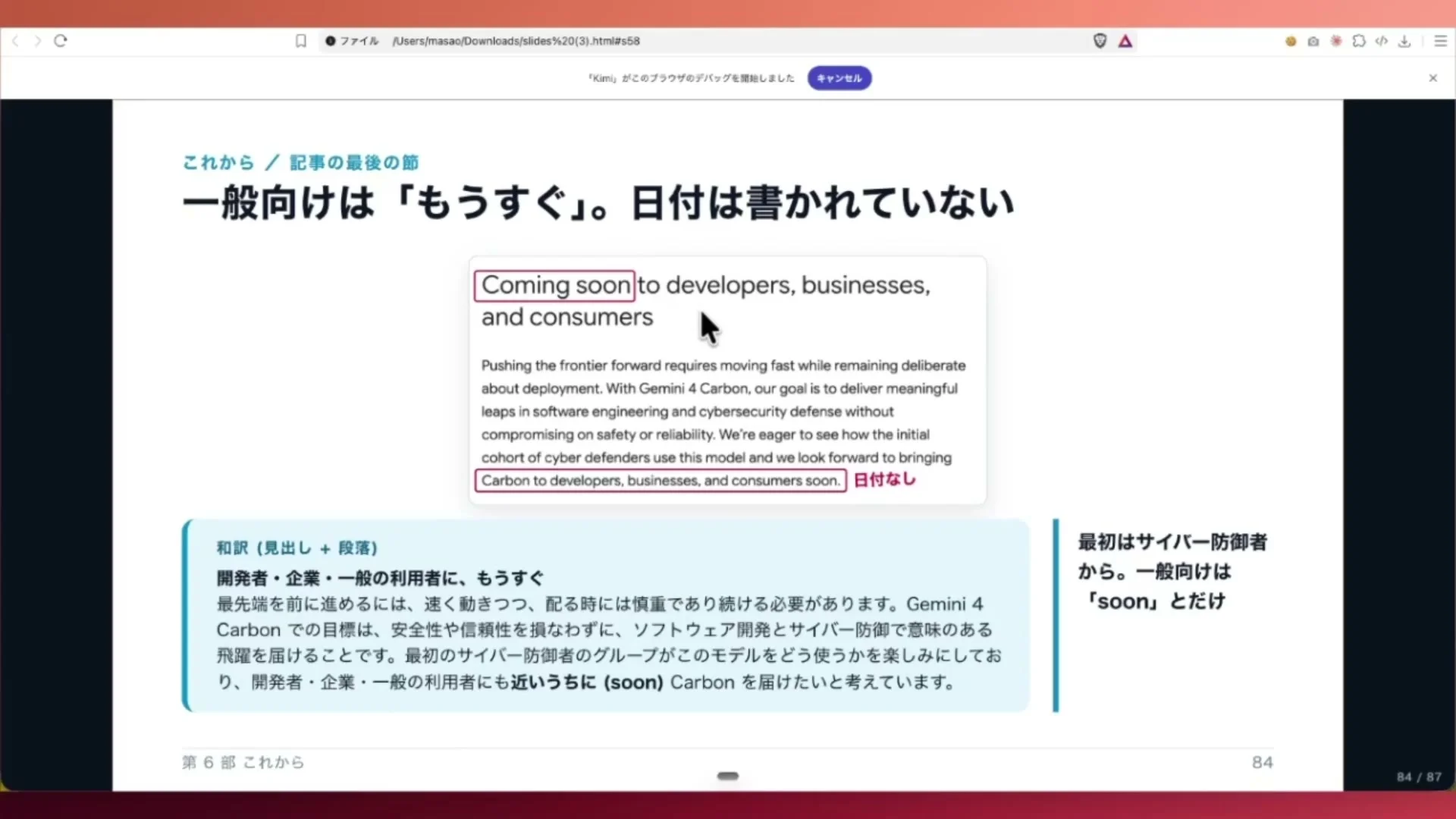Click the slide title 一般向けは「もうすぐ」

coord(598,203)
